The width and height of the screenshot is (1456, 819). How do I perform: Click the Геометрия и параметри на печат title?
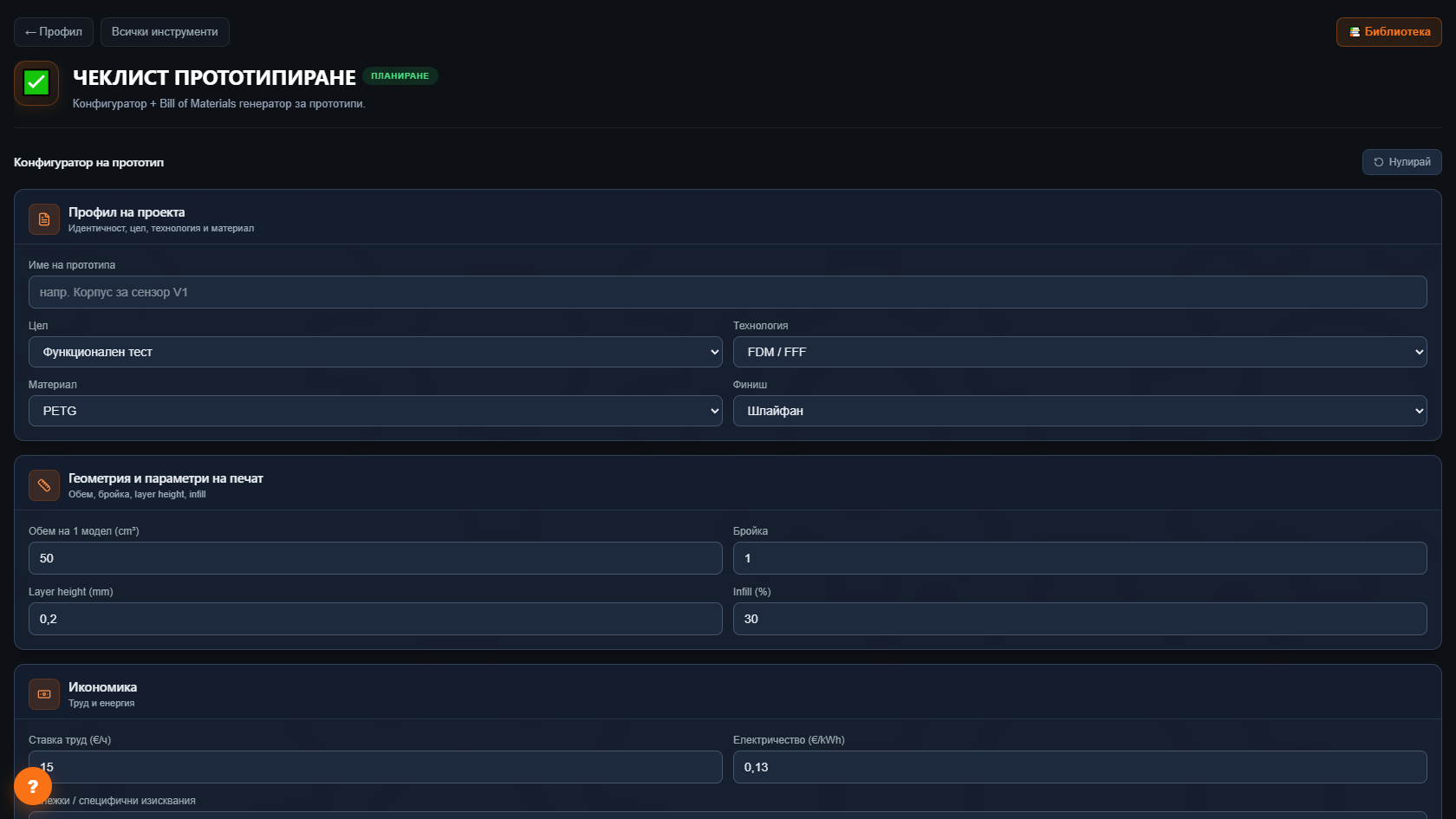[x=166, y=478]
